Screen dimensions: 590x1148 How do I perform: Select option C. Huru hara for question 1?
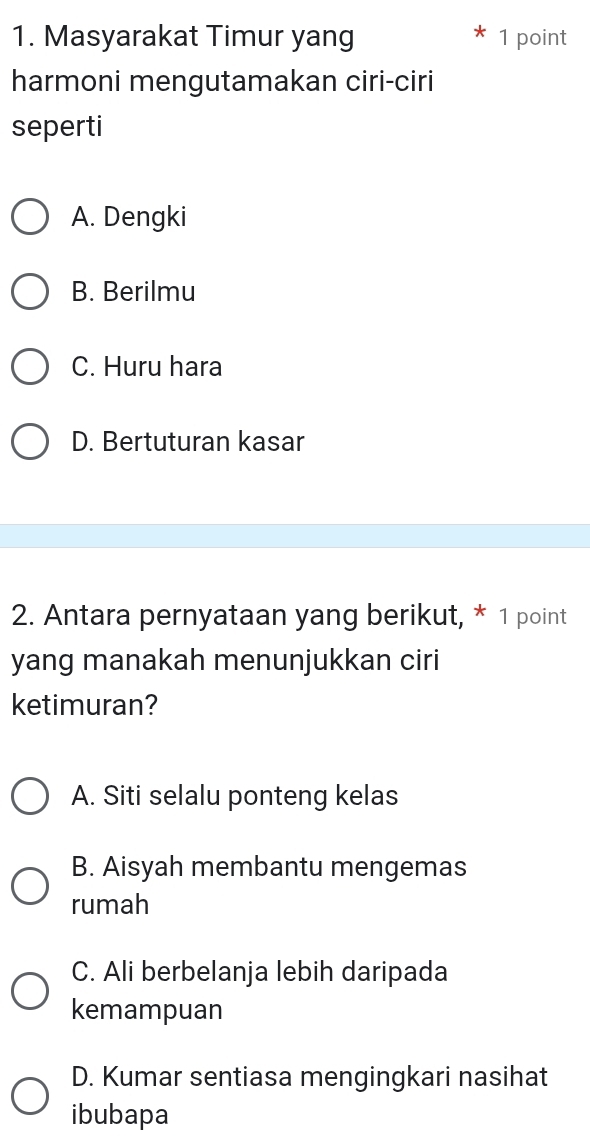[x=30, y=367]
